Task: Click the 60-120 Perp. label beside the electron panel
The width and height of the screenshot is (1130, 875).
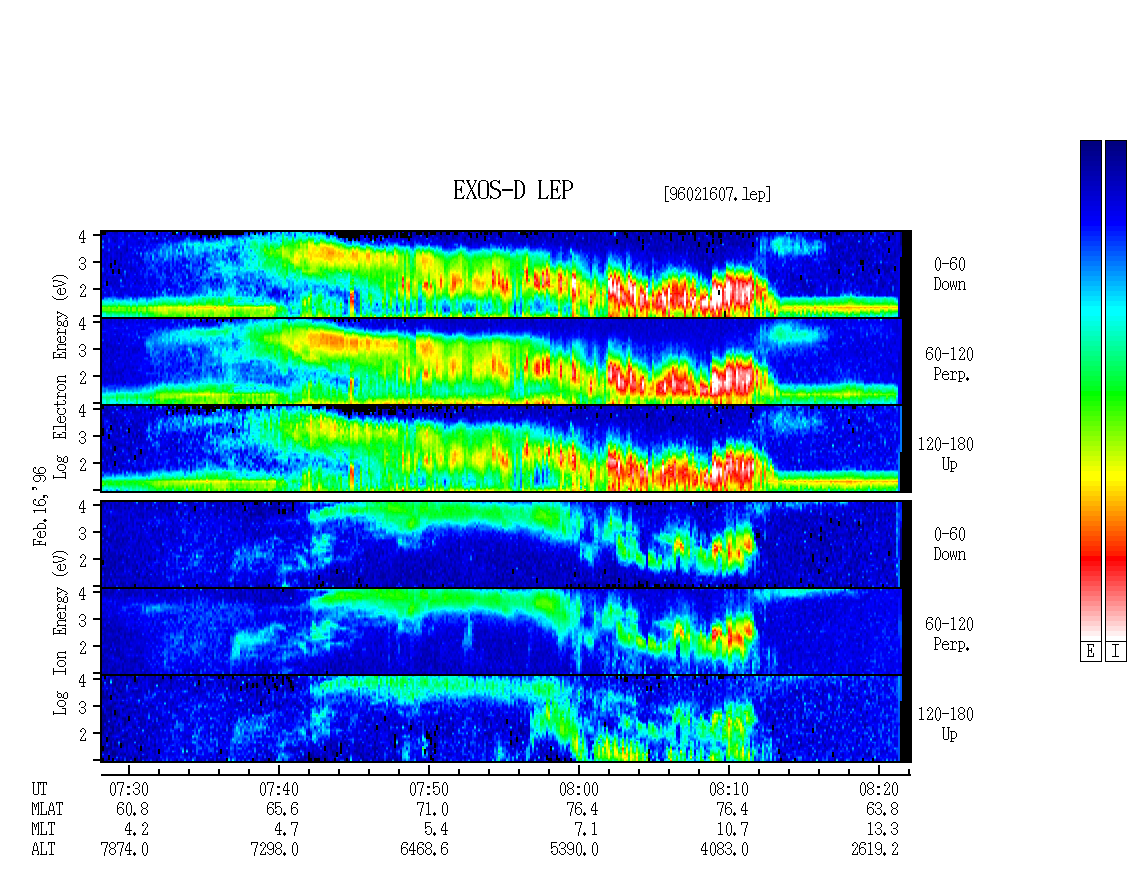Action: click(948, 364)
